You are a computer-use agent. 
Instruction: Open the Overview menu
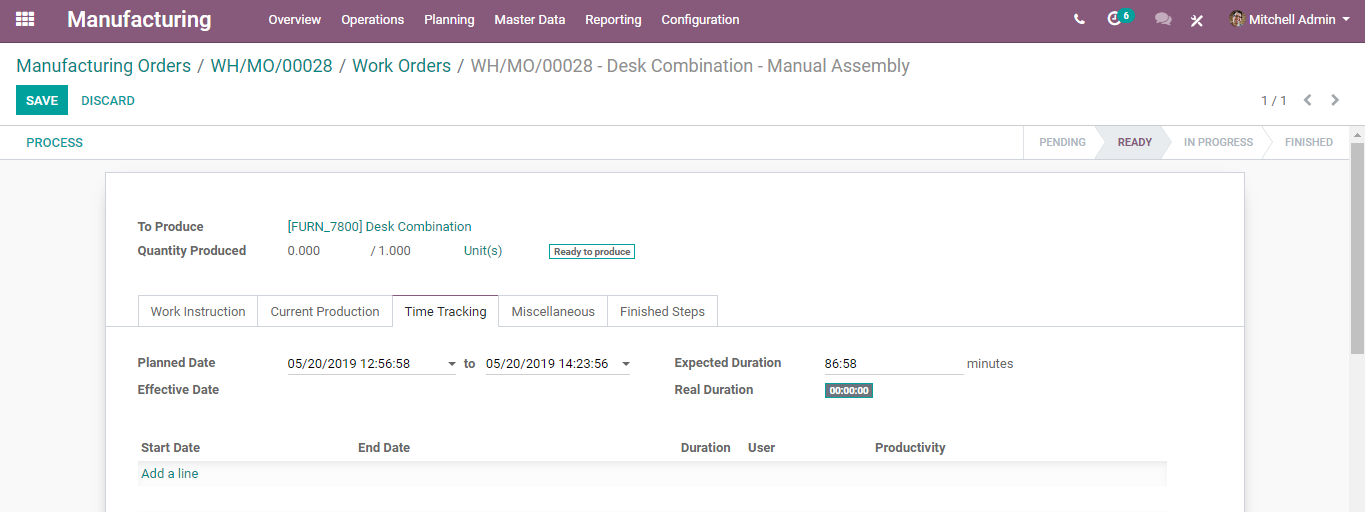(295, 19)
